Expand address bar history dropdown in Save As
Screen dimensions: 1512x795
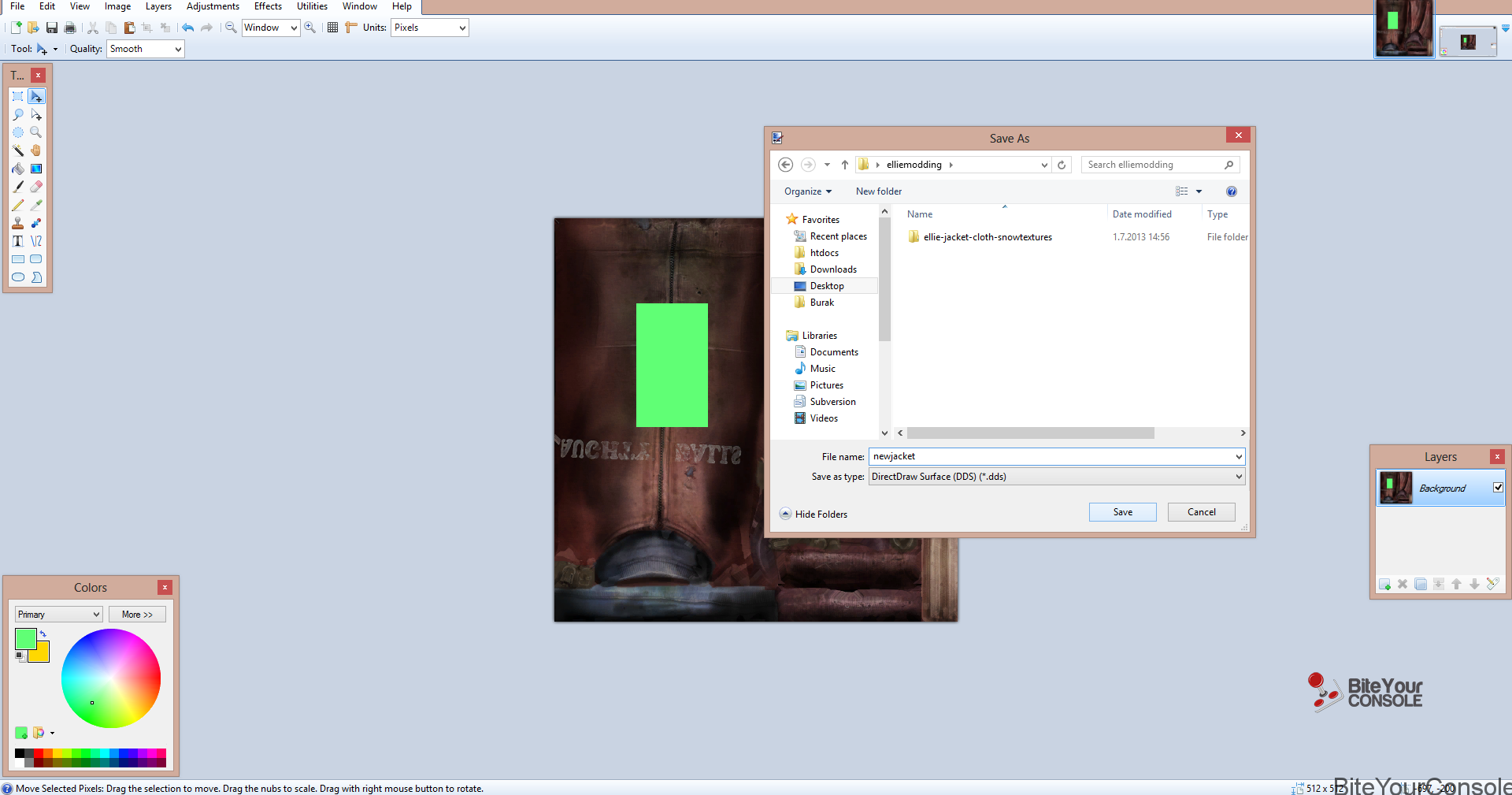point(1044,165)
